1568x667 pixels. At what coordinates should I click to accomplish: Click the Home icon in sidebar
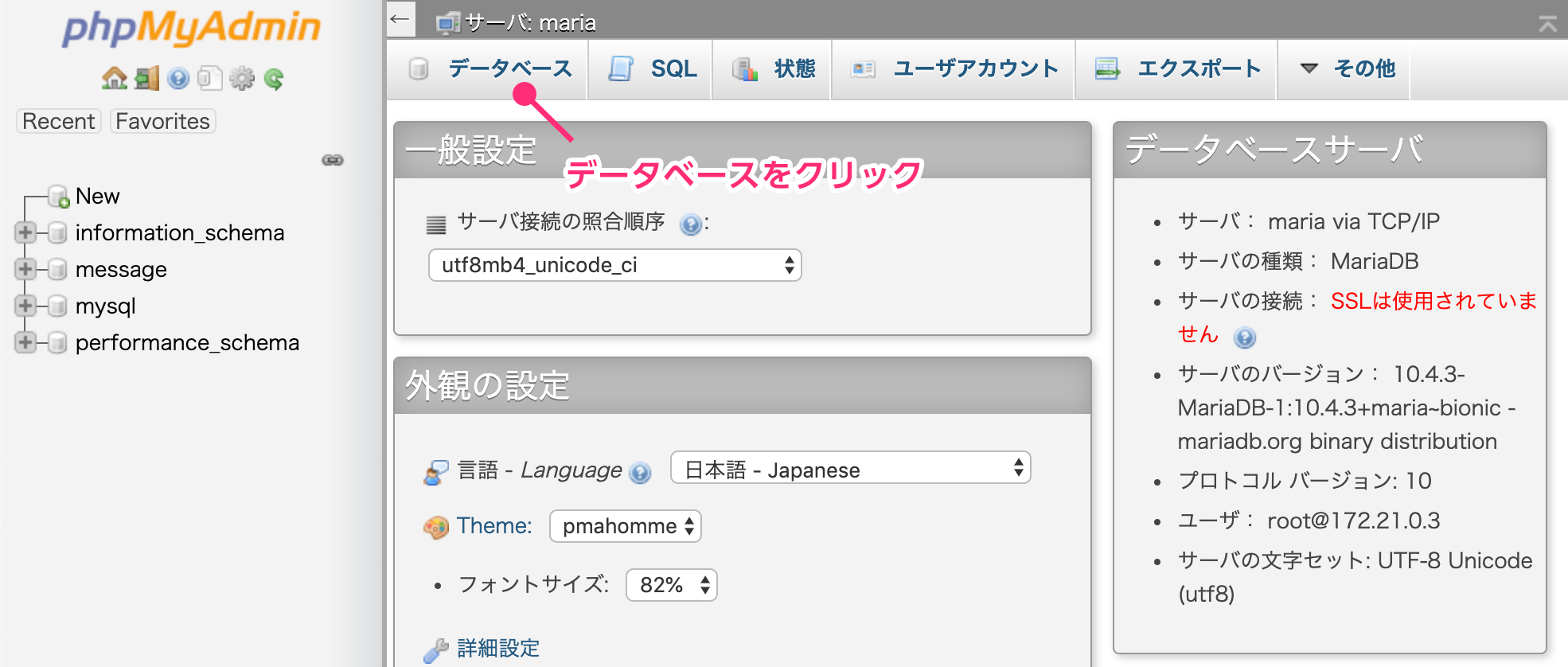pos(114,78)
